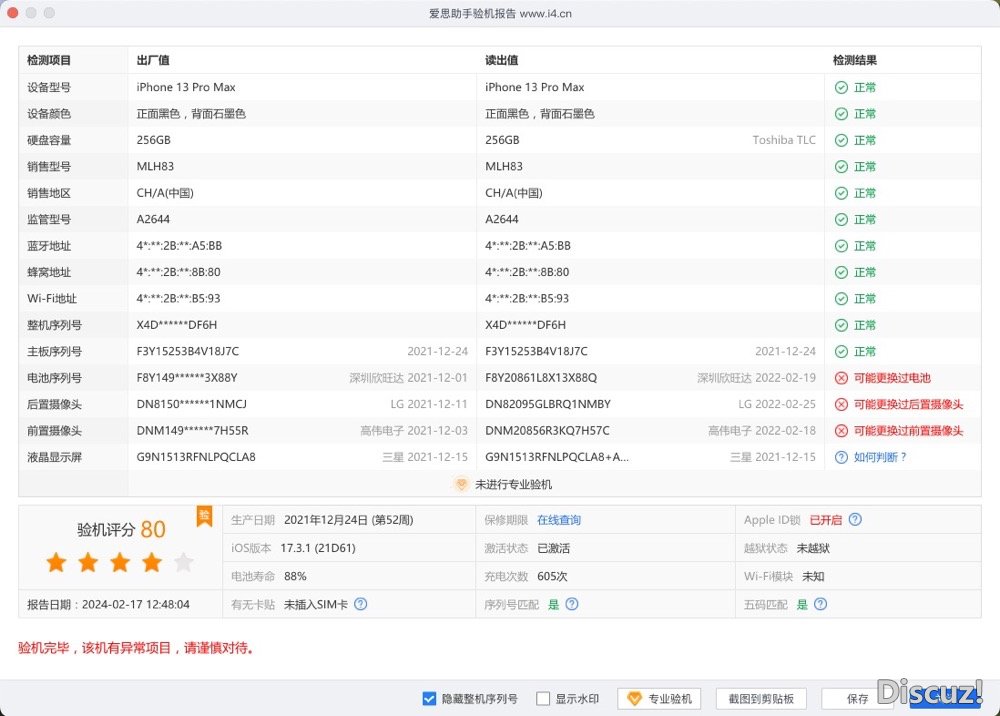Open the help icon next to Apple ID锁 已开启

coord(855,520)
